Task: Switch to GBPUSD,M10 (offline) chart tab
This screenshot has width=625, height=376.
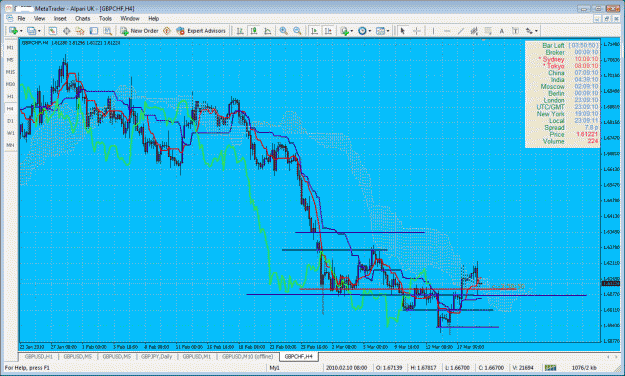Action: tap(248, 356)
